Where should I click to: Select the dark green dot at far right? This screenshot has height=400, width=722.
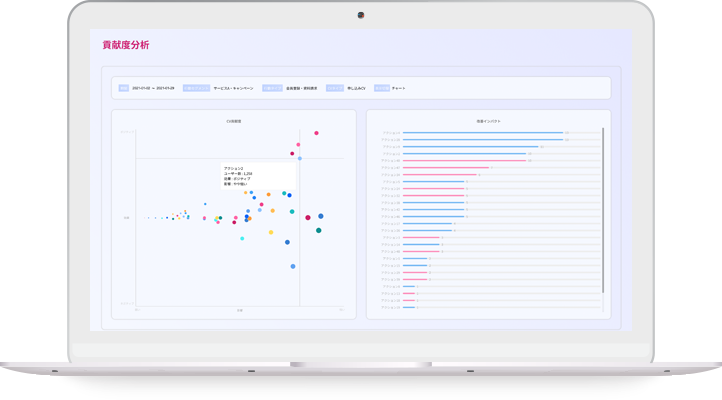click(x=319, y=230)
